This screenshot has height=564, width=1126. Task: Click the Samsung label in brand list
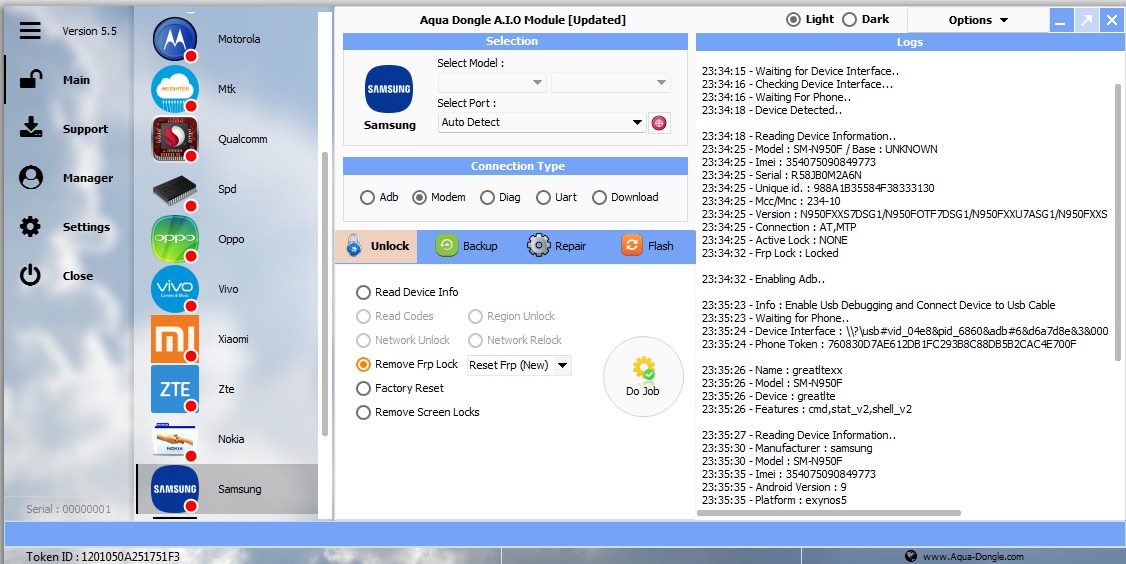[x=240, y=489]
